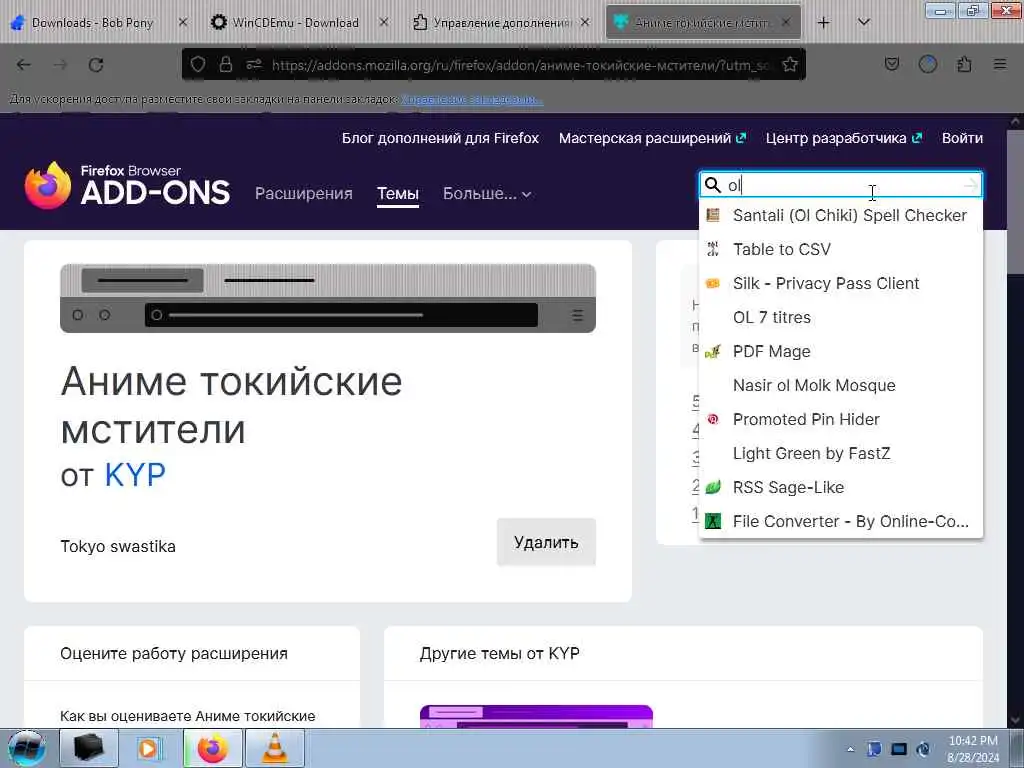
Task: Open the KYP author link
Action: 135,475
